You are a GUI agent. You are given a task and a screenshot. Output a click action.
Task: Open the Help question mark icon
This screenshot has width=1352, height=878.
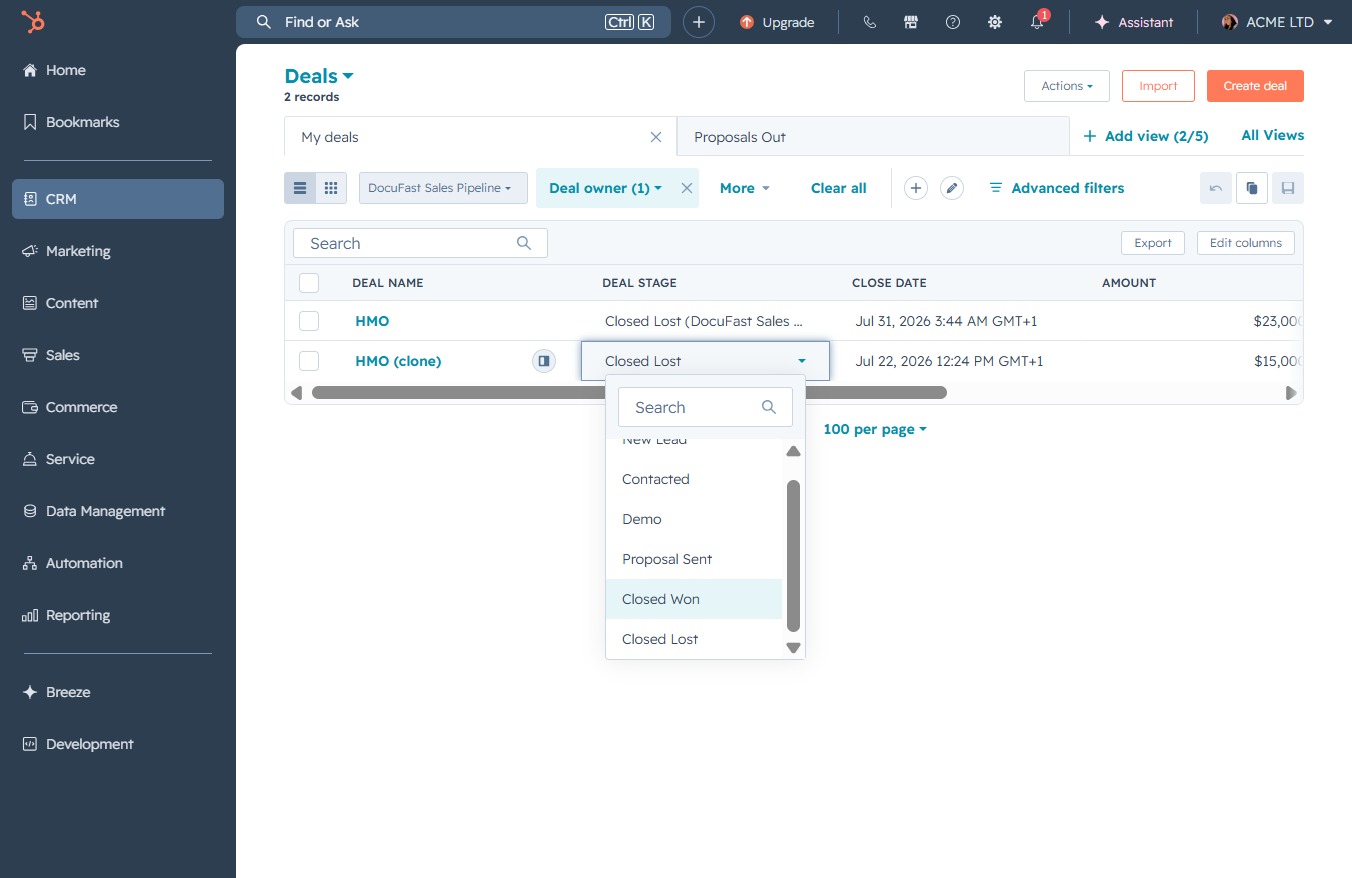point(953,22)
